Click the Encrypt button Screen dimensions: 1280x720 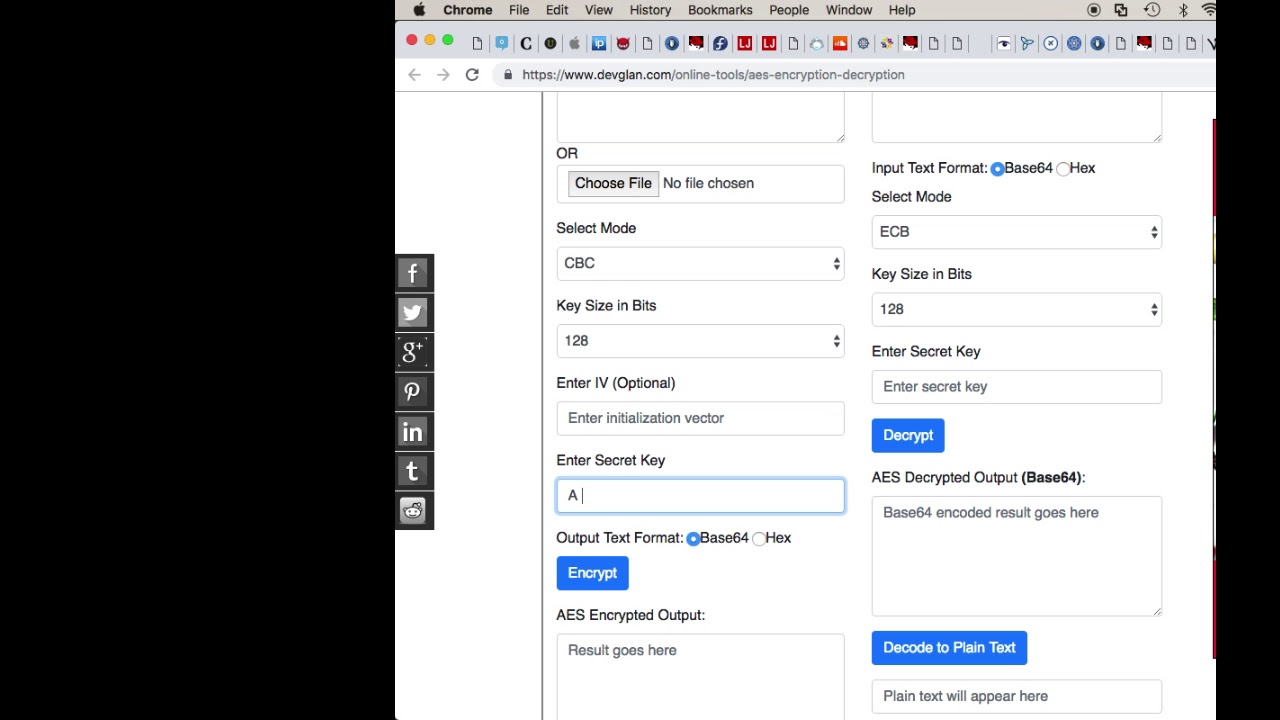click(x=592, y=573)
